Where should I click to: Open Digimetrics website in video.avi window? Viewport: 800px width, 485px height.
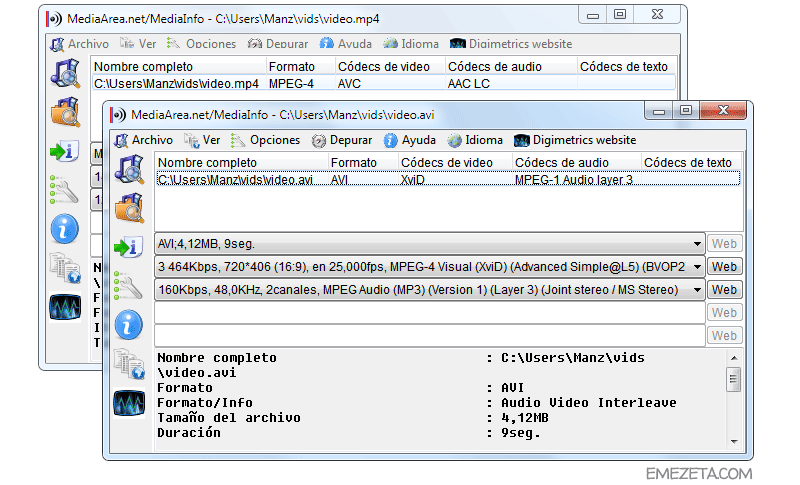(x=575, y=140)
